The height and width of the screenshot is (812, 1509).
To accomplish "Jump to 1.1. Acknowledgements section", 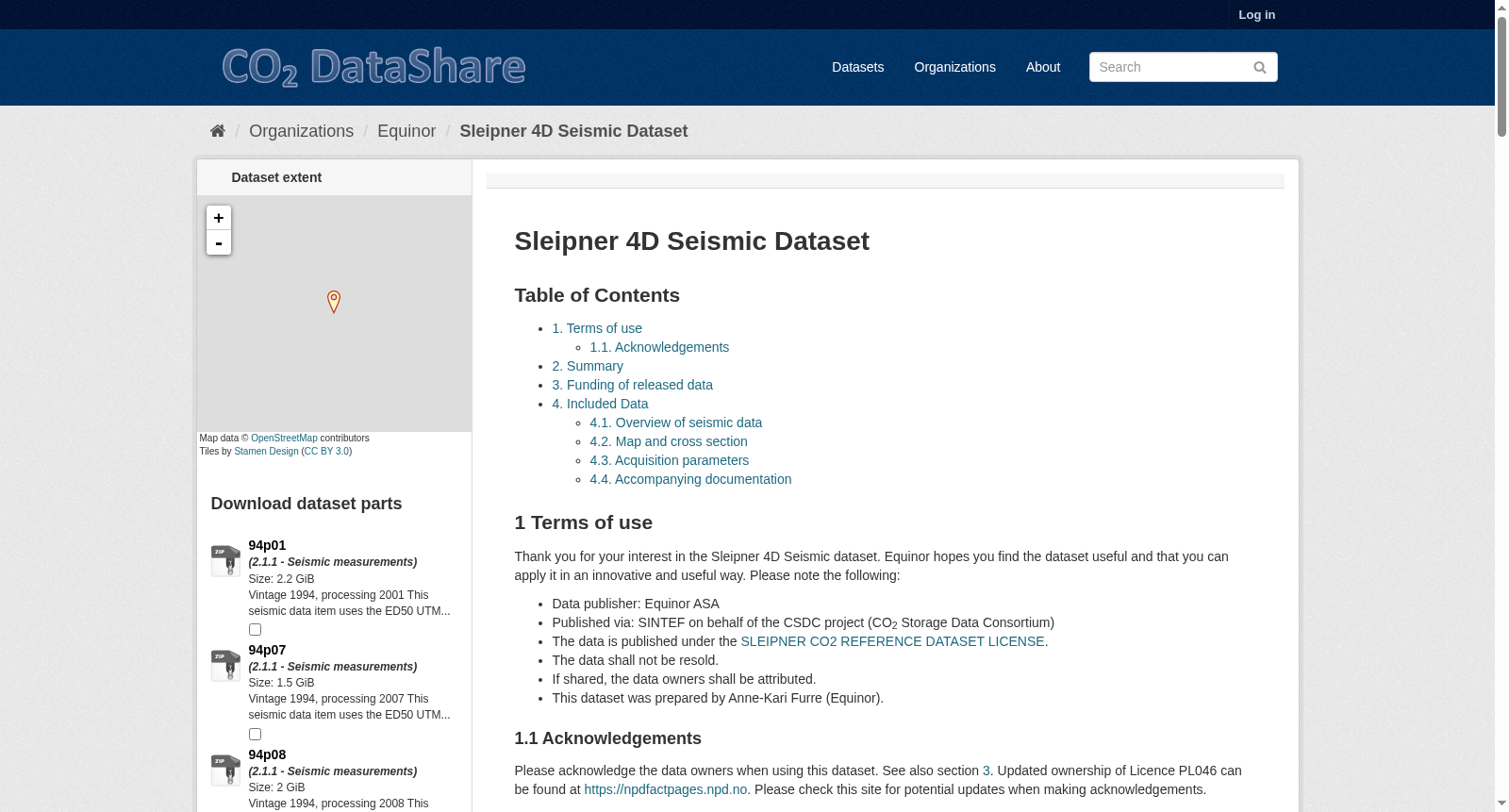I will 659,347.
